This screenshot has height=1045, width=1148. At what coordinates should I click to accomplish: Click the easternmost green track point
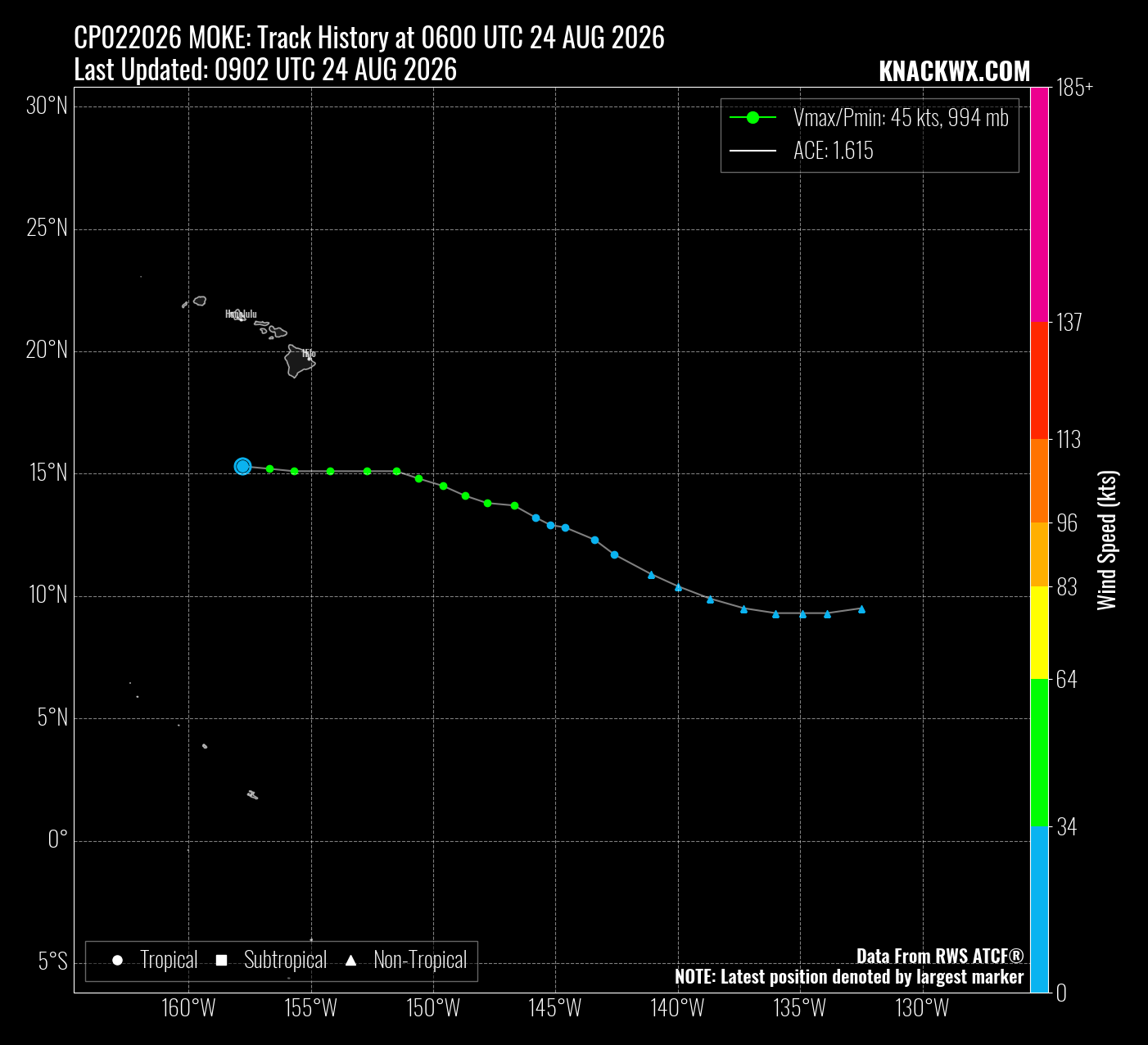point(514,505)
